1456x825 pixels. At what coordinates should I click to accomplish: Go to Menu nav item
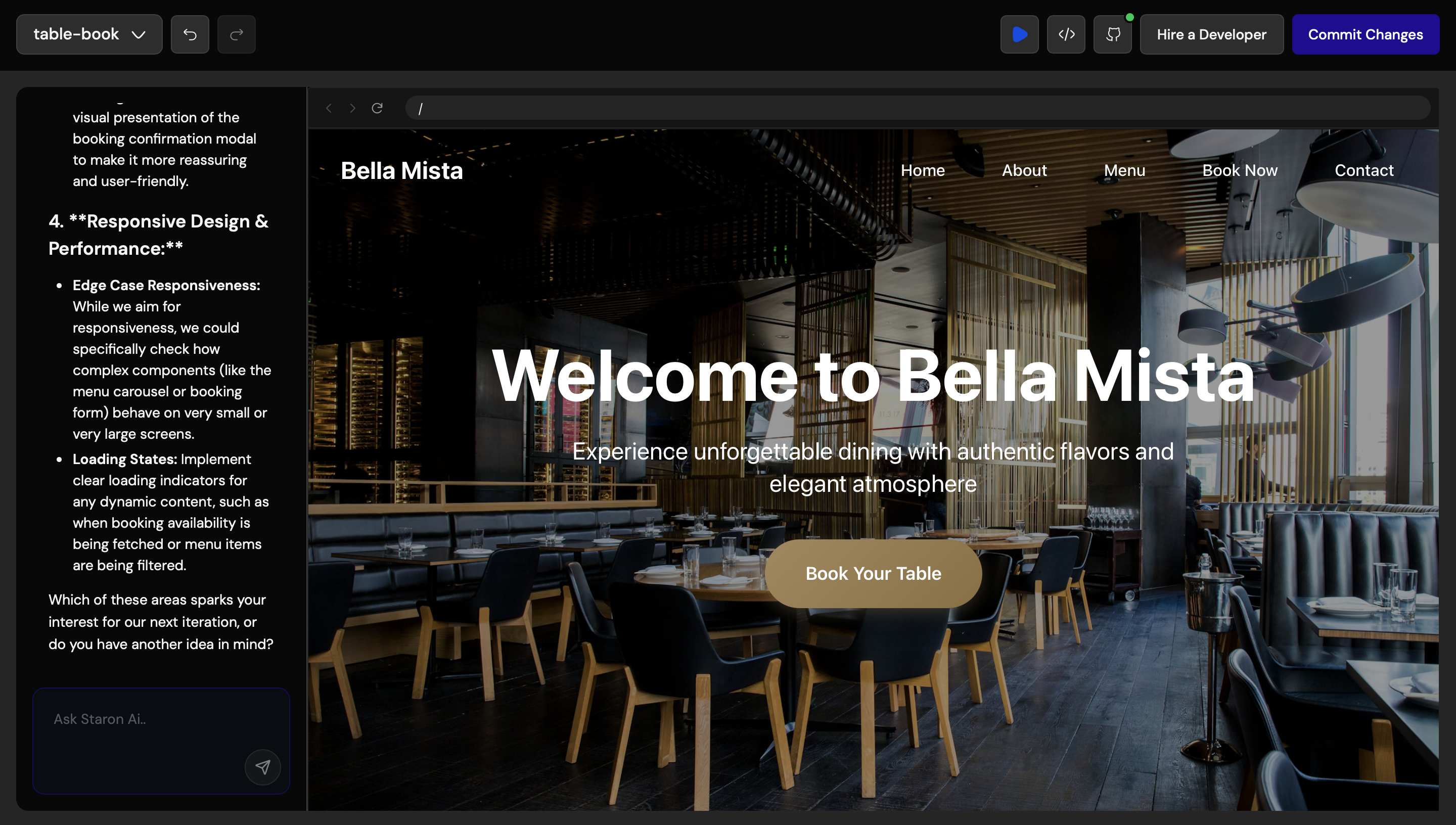[x=1124, y=170]
